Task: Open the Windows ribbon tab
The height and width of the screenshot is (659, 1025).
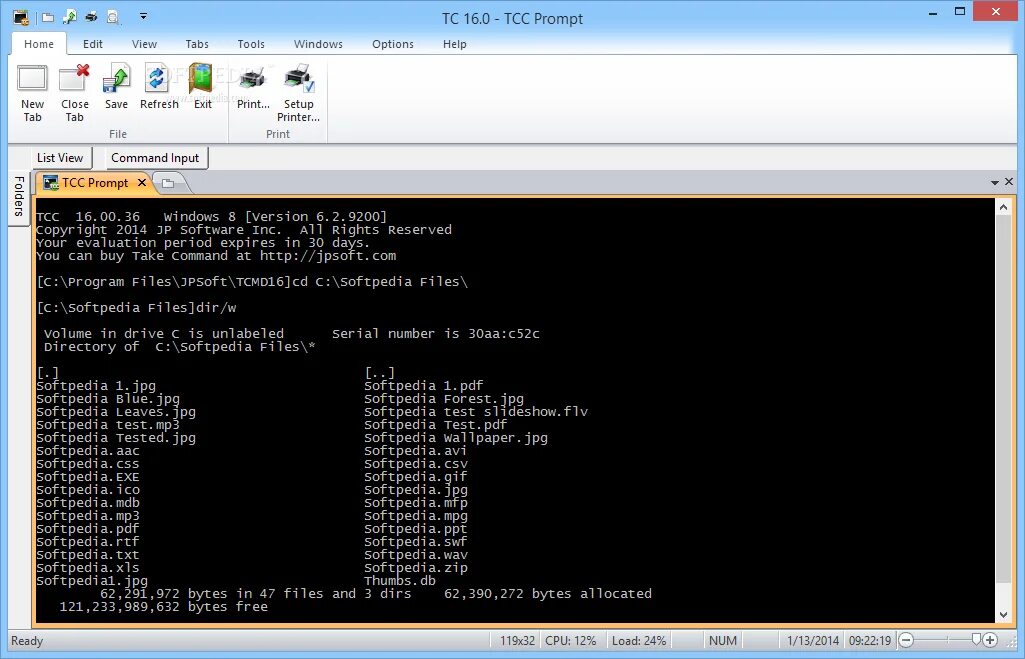Action: coord(318,44)
